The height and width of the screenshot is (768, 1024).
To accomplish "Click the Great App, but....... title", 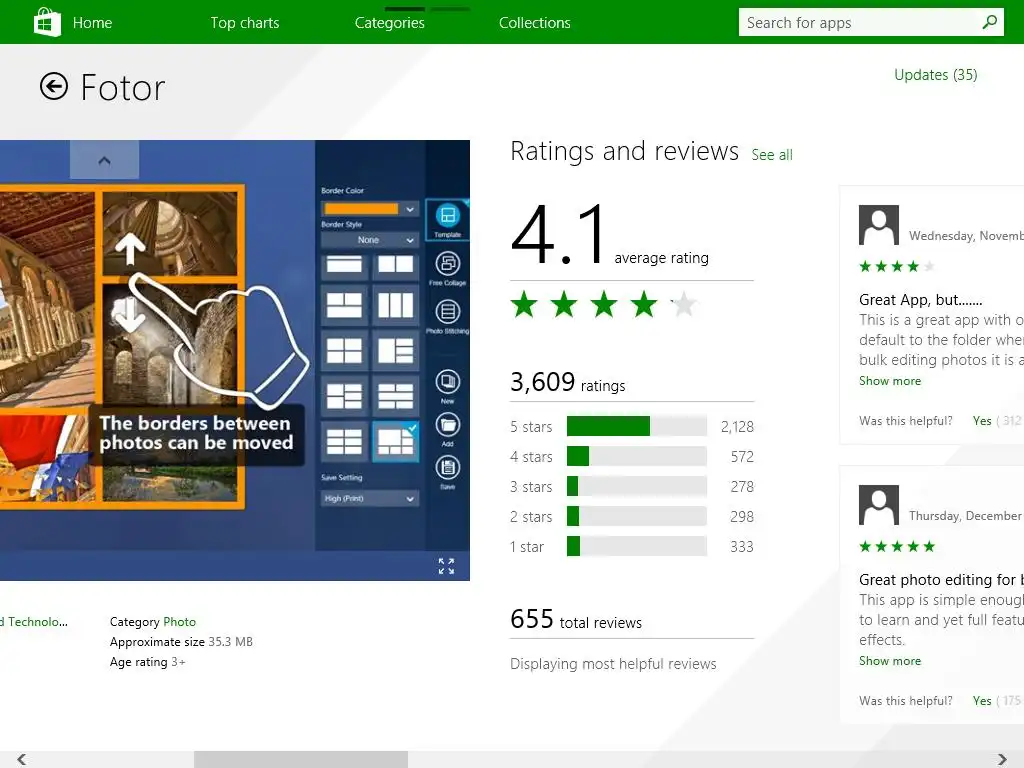I will 920,300.
